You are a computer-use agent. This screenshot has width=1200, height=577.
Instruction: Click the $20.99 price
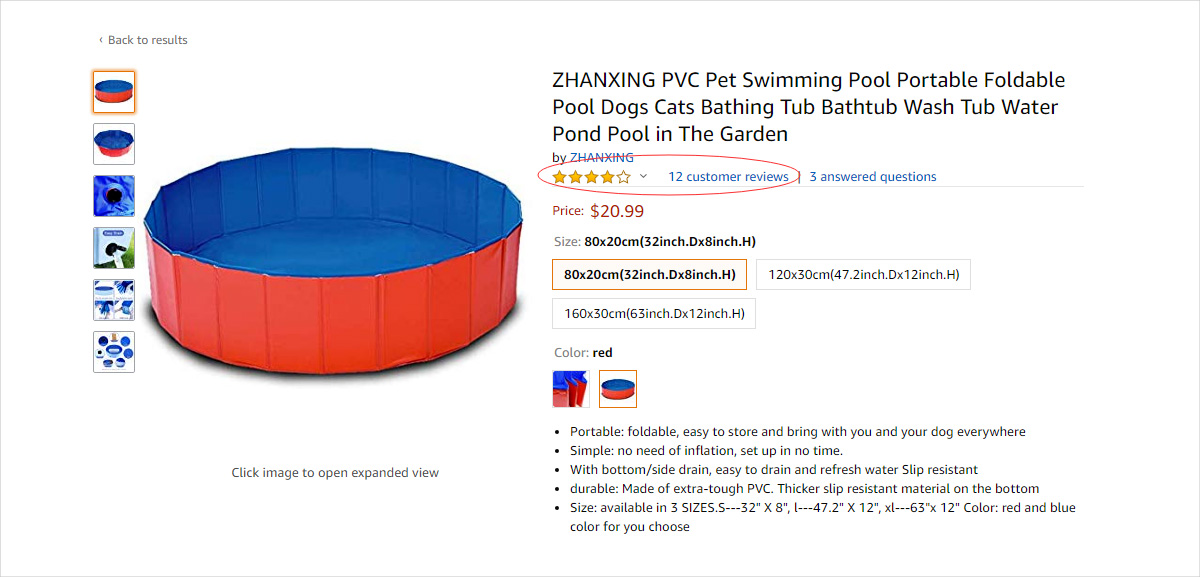point(617,211)
